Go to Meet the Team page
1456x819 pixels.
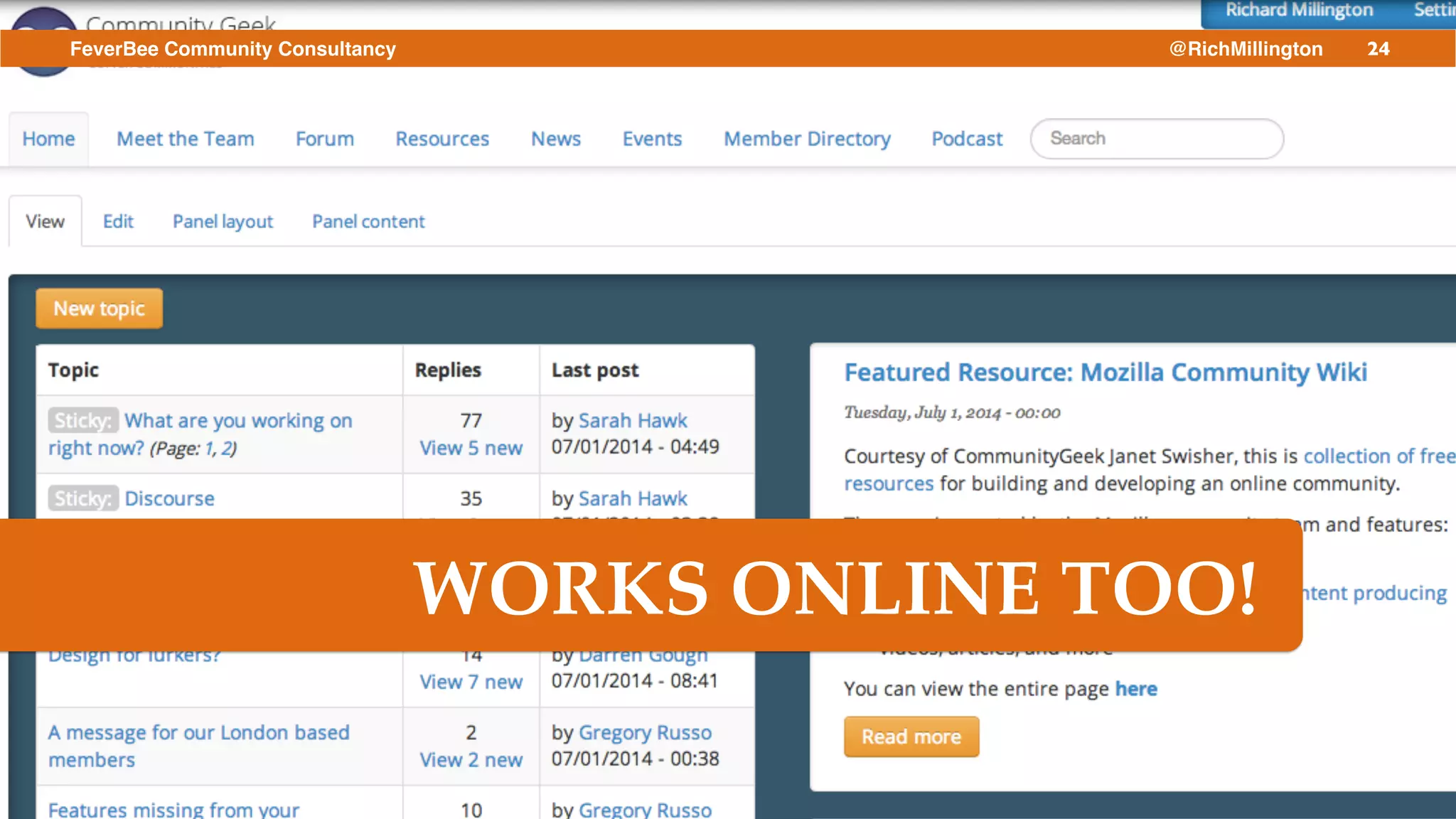[186, 139]
